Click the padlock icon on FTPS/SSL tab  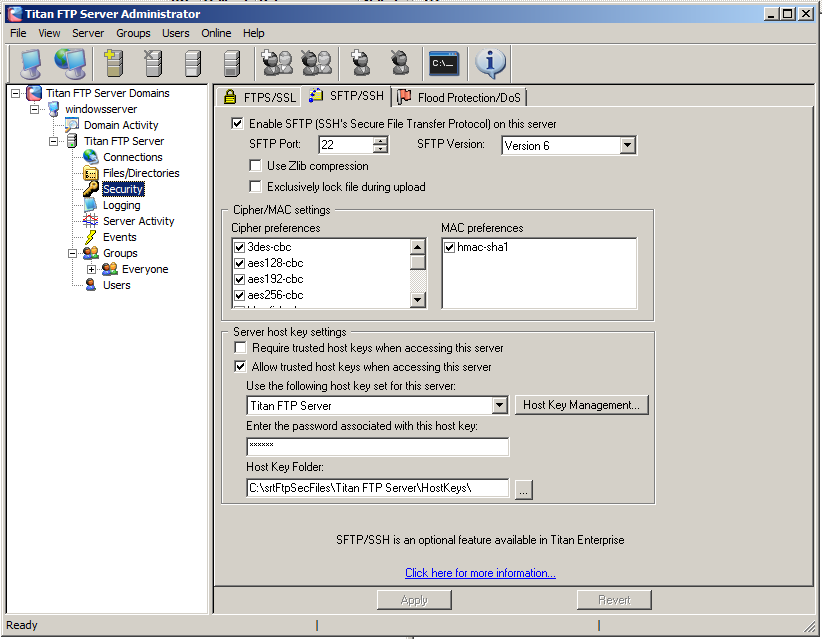pyautogui.click(x=230, y=97)
